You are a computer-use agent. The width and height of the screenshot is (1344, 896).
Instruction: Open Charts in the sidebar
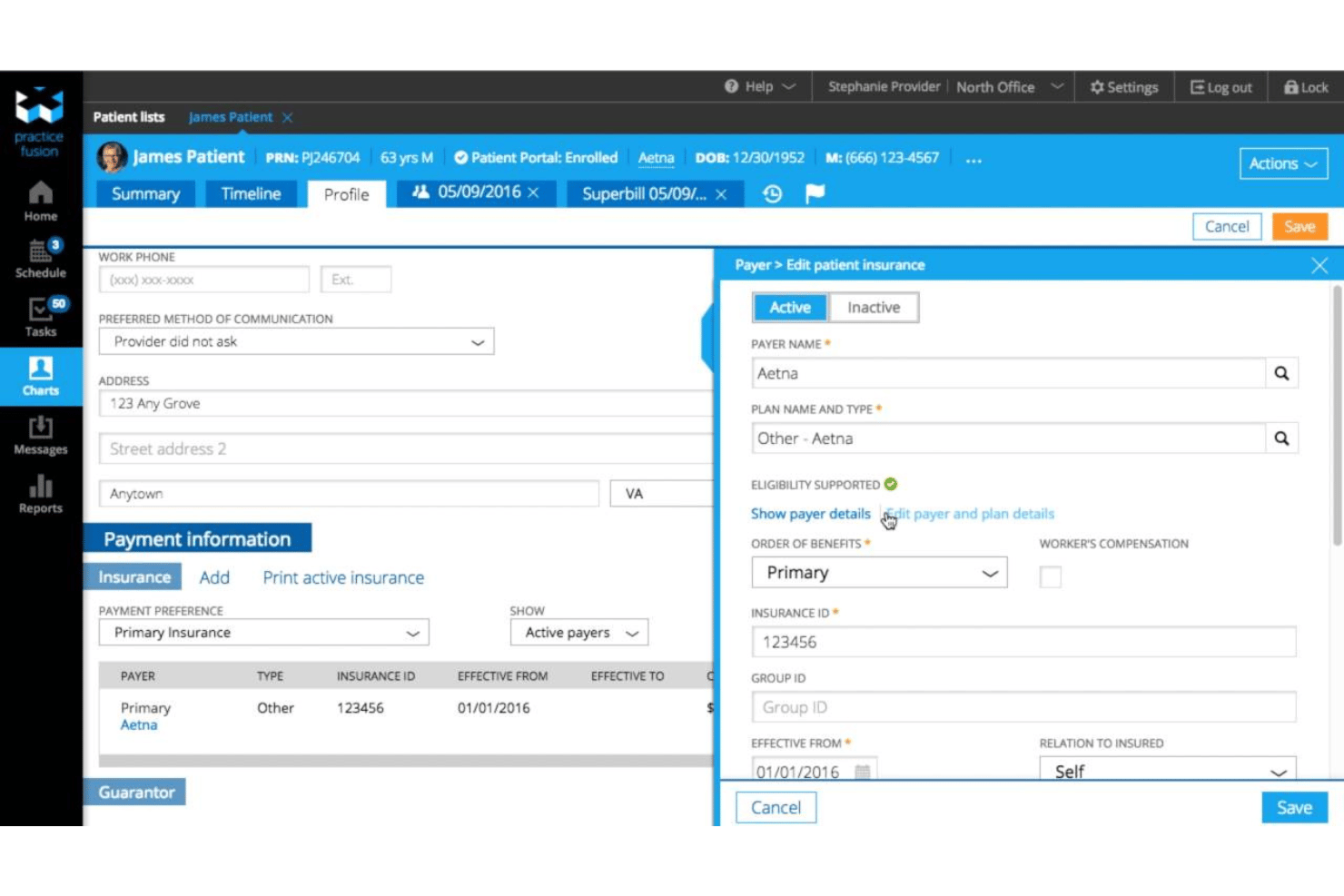pos(41,376)
